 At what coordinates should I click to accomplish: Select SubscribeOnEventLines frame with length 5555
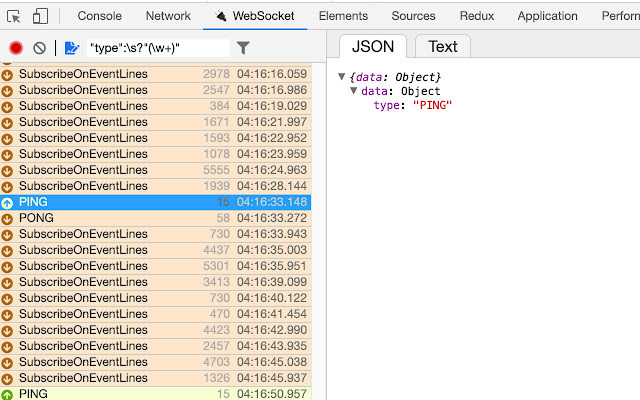pos(156,170)
